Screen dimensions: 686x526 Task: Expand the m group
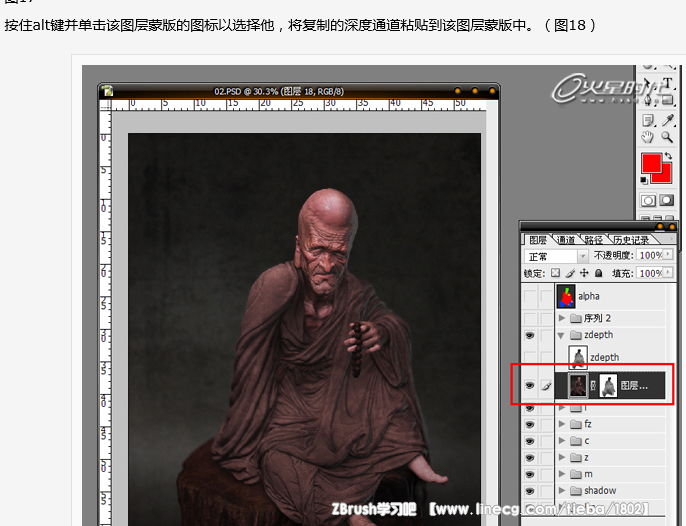[x=562, y=473]
